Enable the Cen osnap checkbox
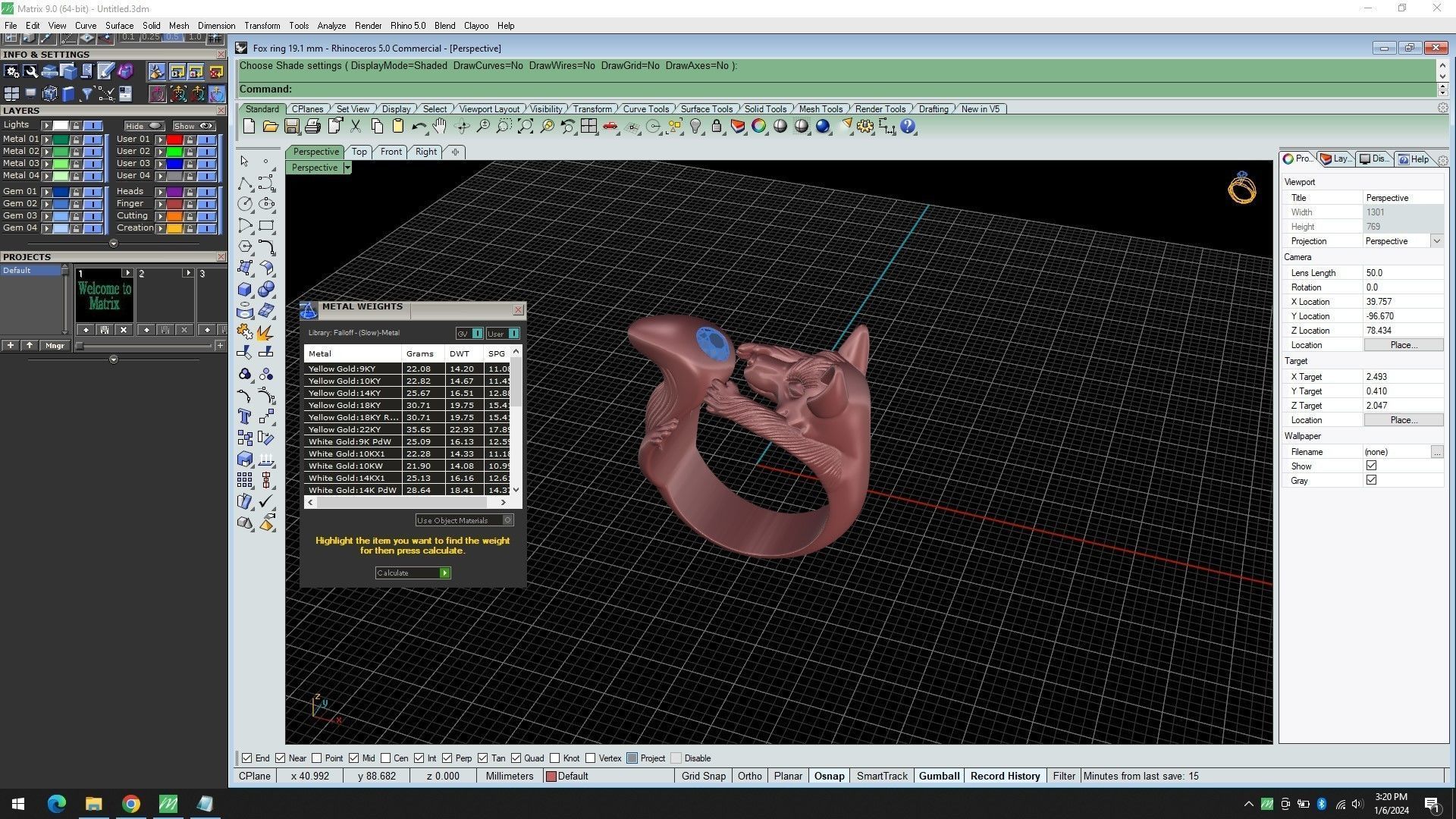1456x819 pixels. [x=385, y=758]
